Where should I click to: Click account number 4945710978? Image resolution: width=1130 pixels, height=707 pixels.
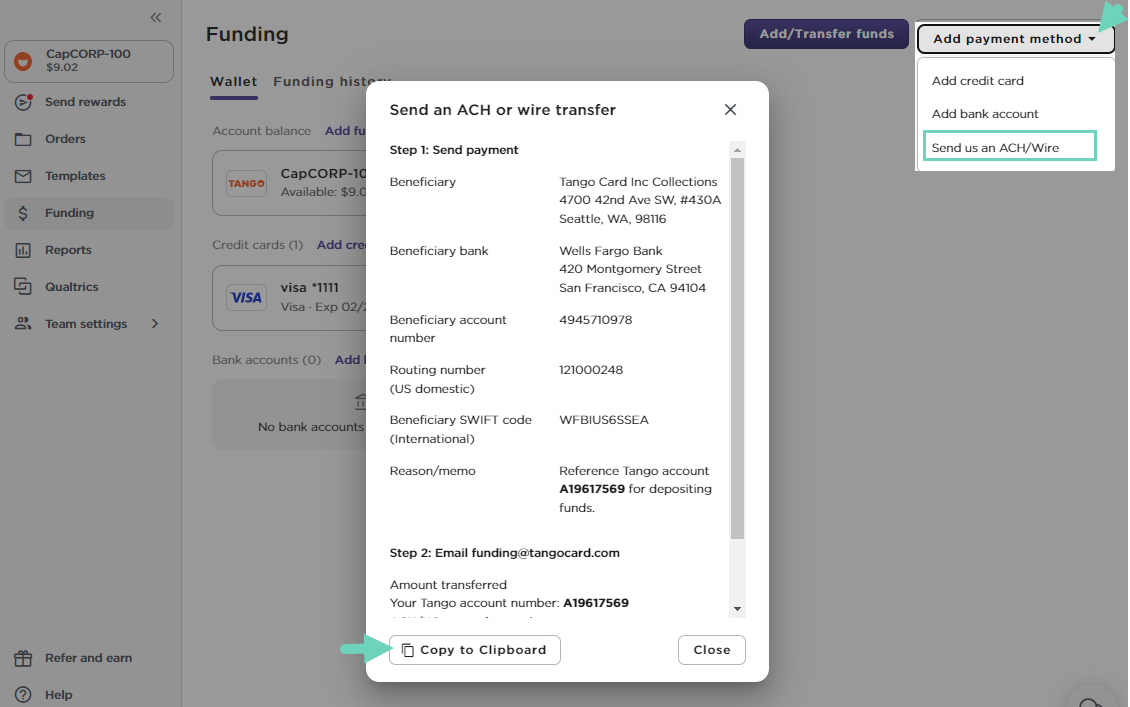[x=595, y=320]
